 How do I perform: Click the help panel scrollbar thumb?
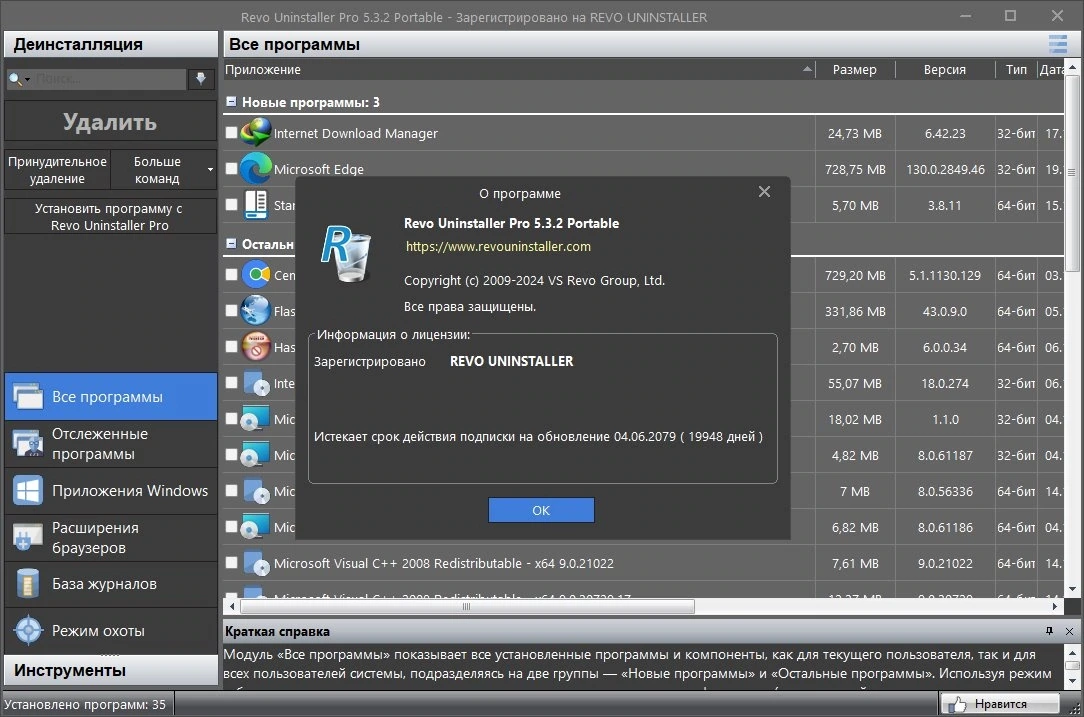(x=1072, y=665)
